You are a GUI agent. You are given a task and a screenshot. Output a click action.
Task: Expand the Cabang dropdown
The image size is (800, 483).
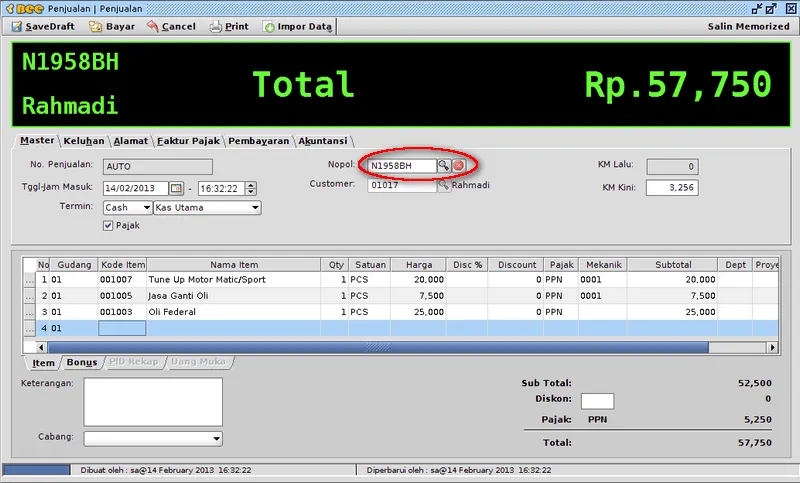pyautogui.click(x=216, y=438)
